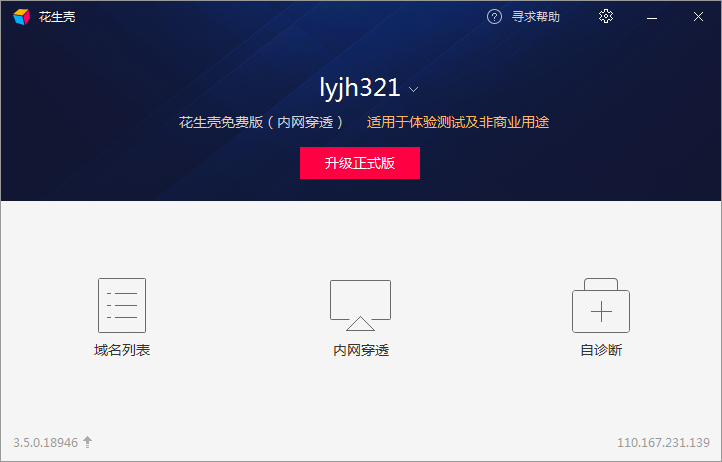Open the 自诊断 first-aid kit icon
Image resolution: width=722 pixels, height=462 pixels.
point(601,305)
